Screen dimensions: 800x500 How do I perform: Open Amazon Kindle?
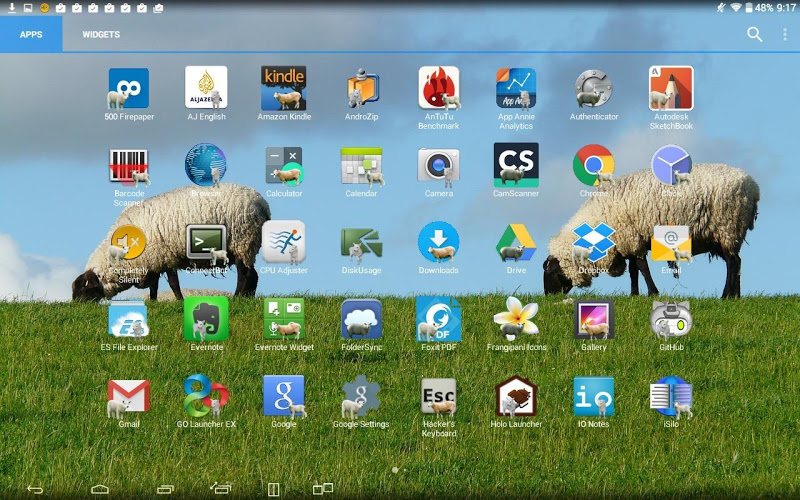(x=284, y=88)
